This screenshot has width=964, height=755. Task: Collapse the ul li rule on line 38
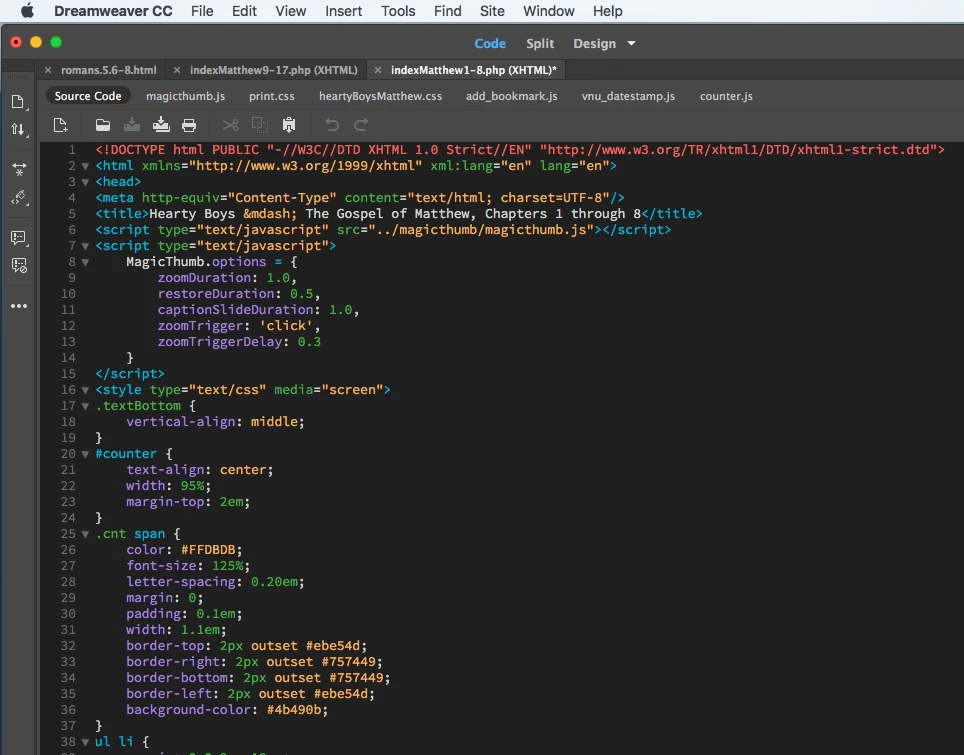point(85,742)
